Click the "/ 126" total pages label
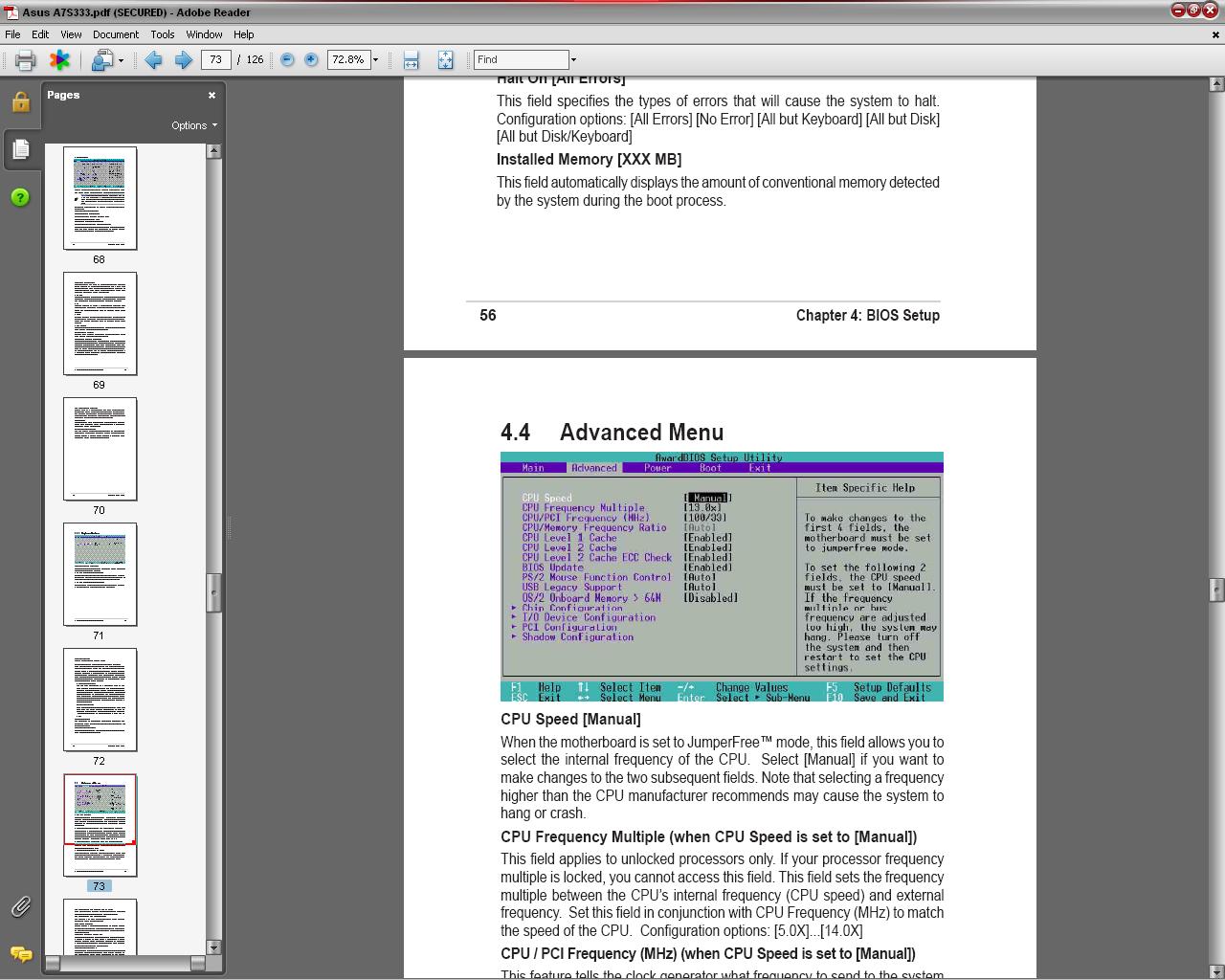1225x980 pixels. click(251, 59)
